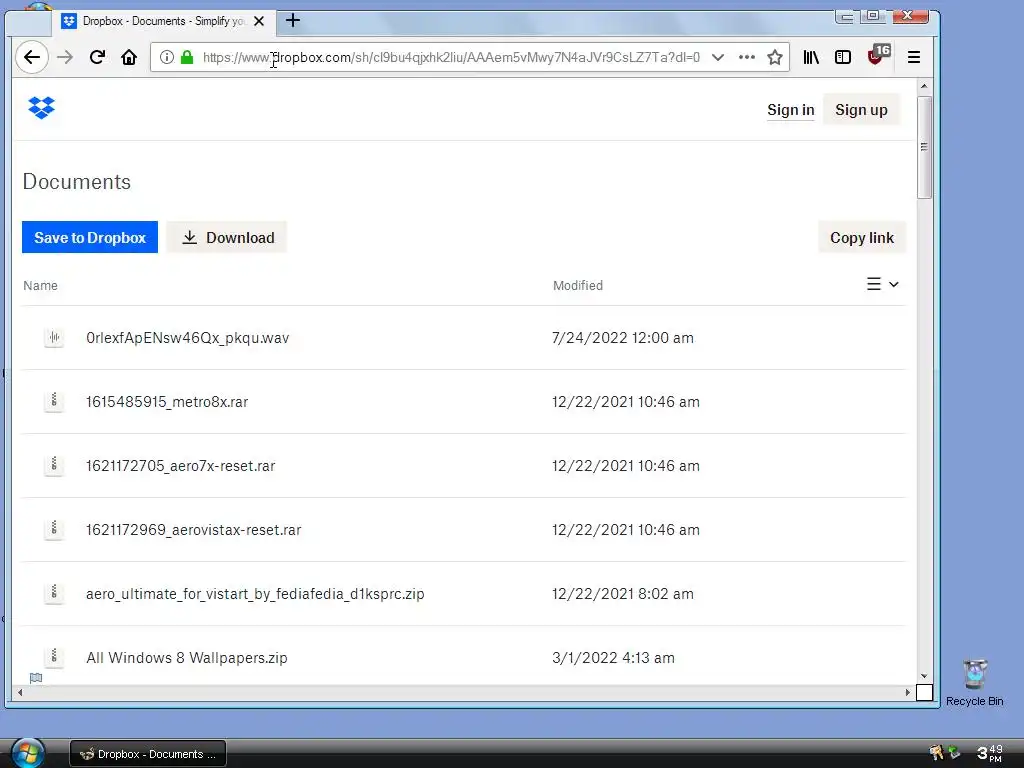Screen dimensions: 1024x768
Task: Open the list view options dropdown
Action: 882,284
